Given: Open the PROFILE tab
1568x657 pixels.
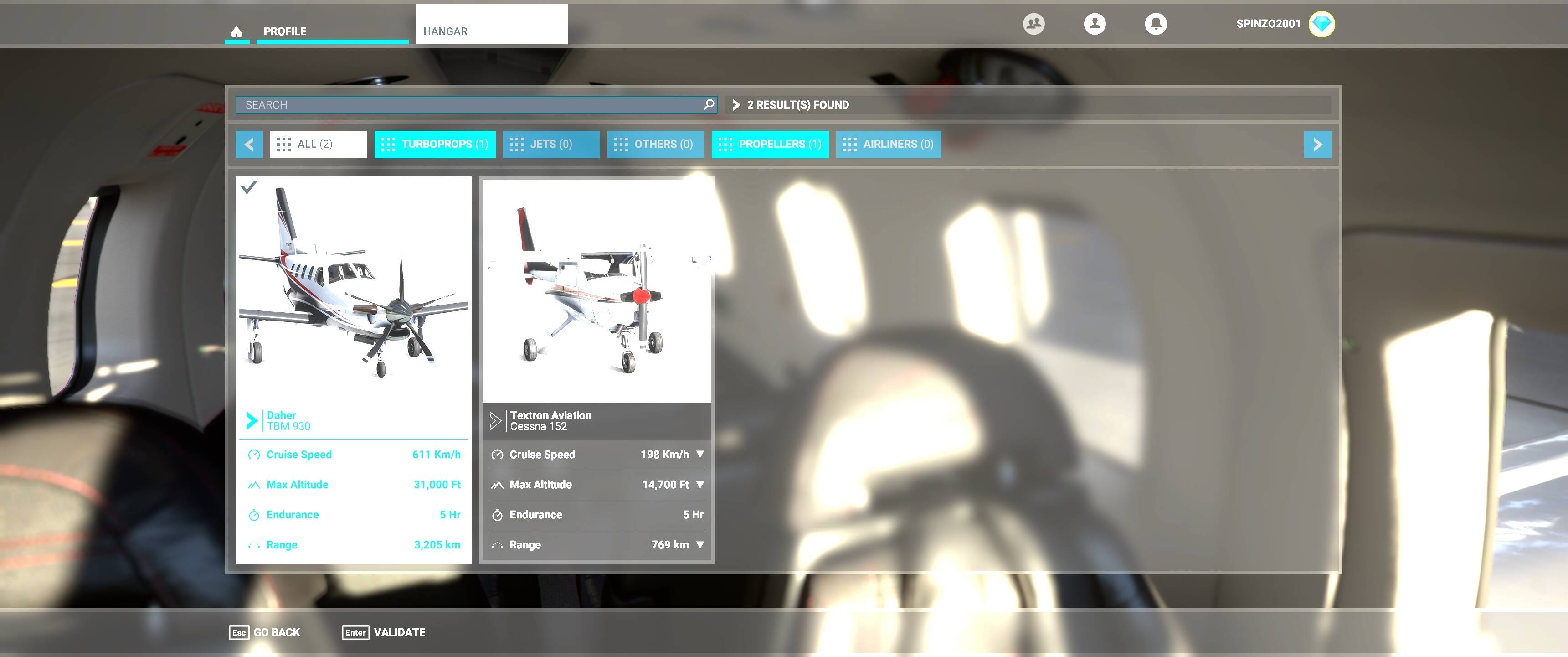Looking at the screenshot, I should tap(332, 31).
